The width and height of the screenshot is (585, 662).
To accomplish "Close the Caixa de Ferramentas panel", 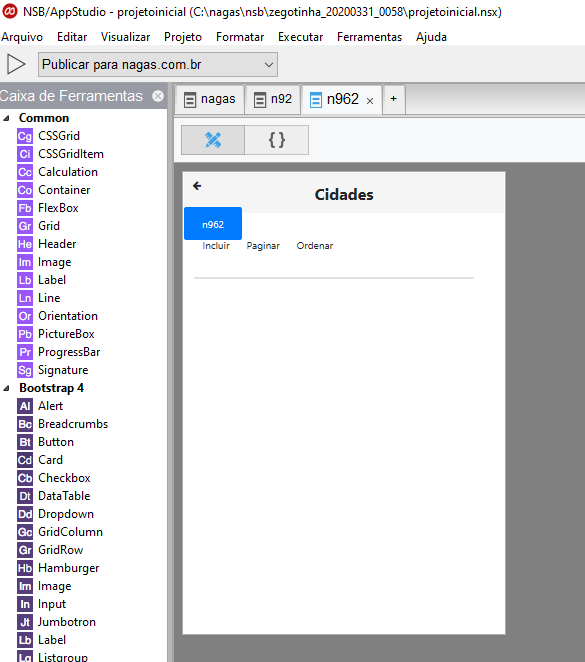I will pyautogui.click(x=158, y=96).
